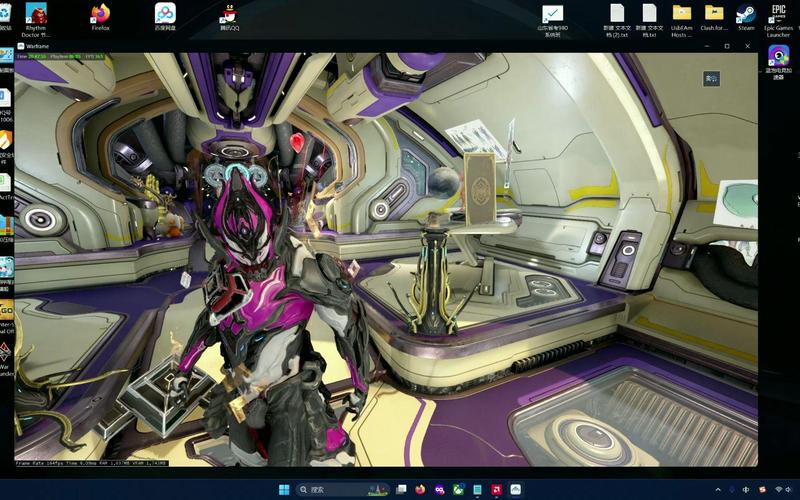The width and height of the screenshot is (800, 500).
Task: Switch to Warframe on the taskbar
Action: [515, 490]
